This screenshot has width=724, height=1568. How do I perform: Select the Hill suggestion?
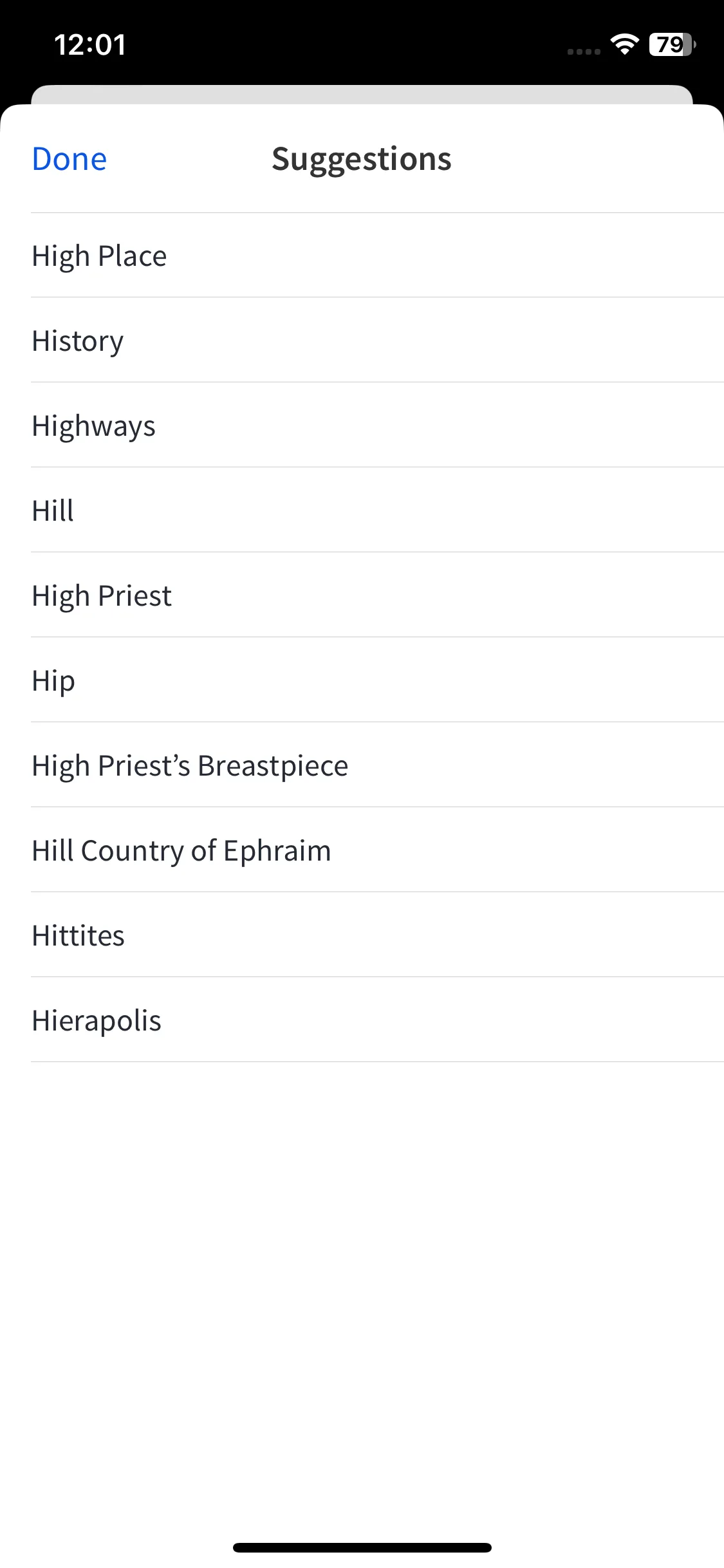coord(377,510)
